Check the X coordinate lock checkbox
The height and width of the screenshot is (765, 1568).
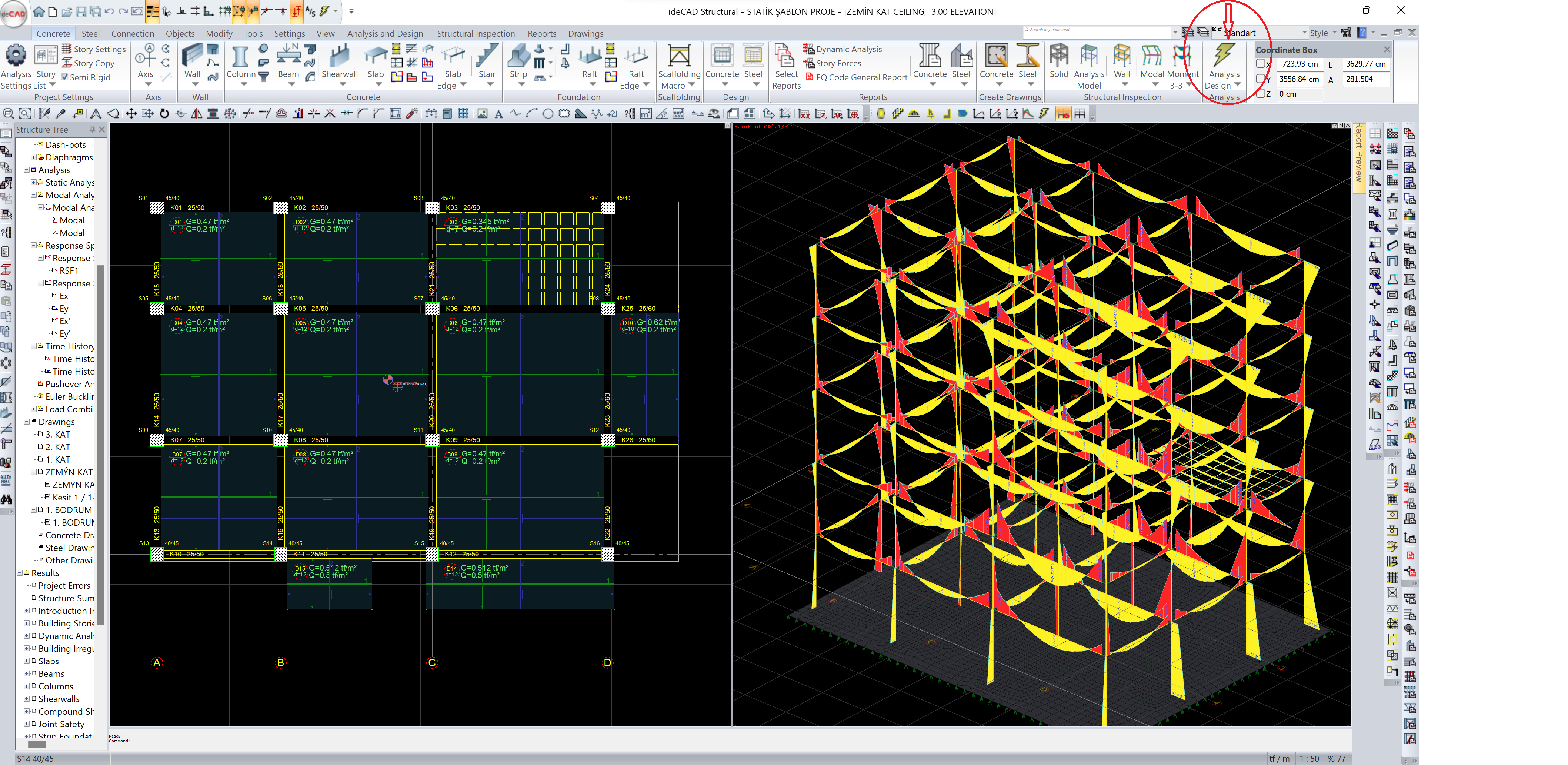(x=1261, y=64)
